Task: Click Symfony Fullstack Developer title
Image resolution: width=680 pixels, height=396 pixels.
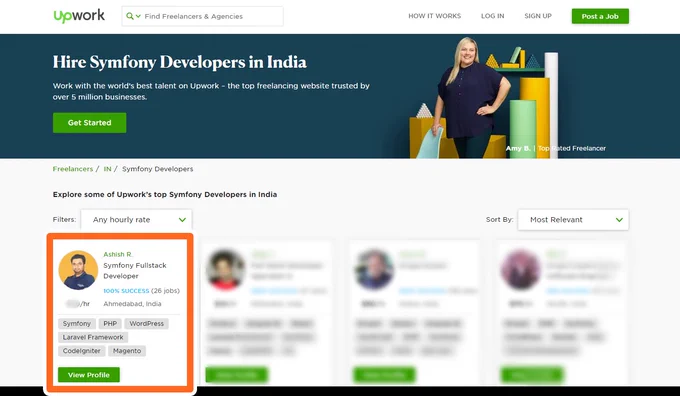Action: pyautogui.click(x=135, y=271)
